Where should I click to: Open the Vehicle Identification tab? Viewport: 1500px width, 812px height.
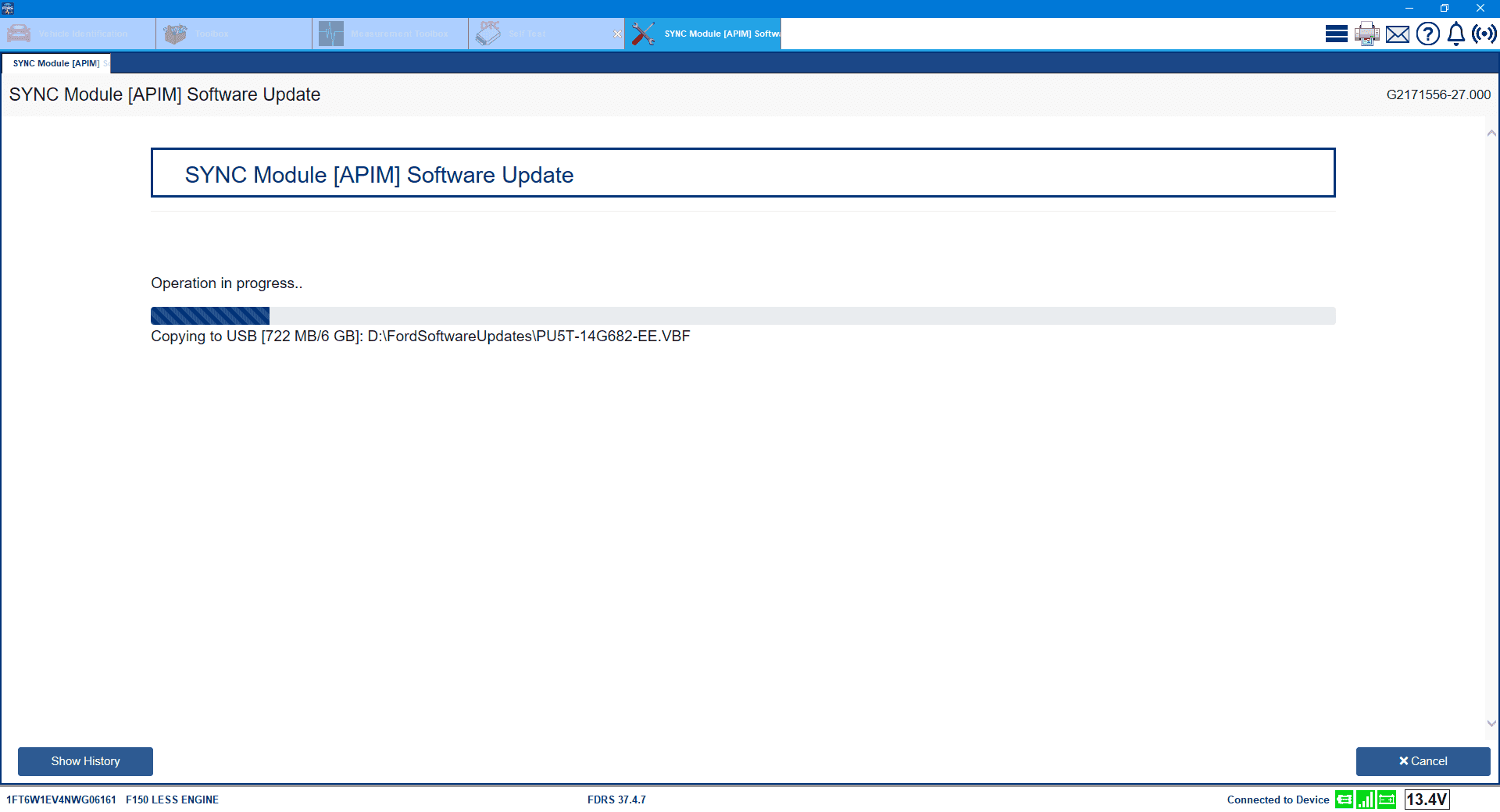coord(78,34)
